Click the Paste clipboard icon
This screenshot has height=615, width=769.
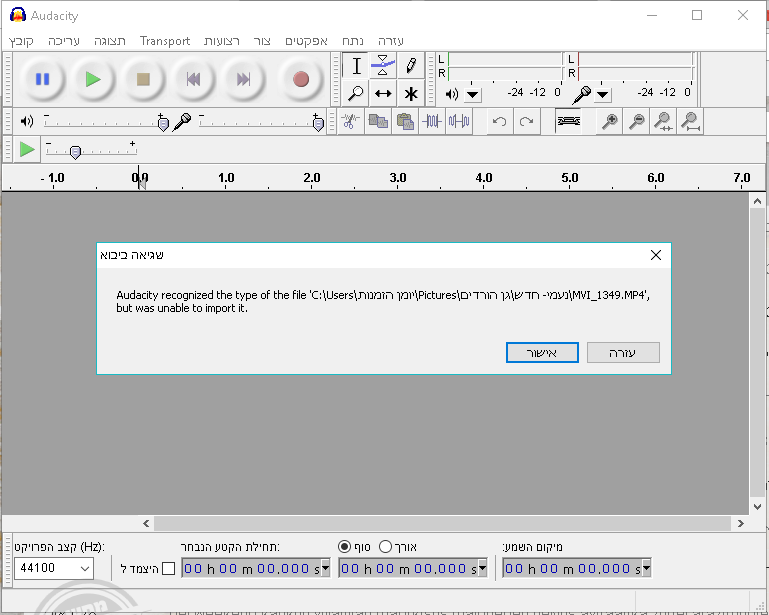pos(405,121)
